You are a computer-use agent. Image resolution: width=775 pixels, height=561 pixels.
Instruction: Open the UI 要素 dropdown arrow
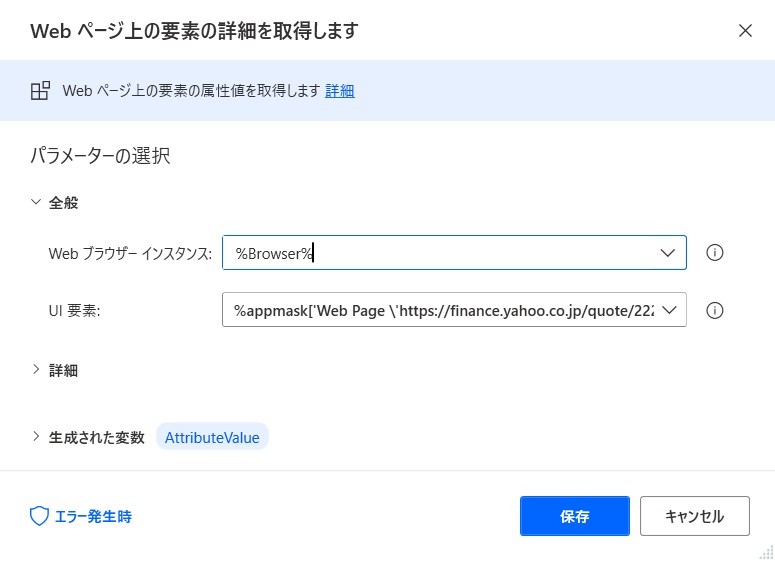(x=669, y=310)
